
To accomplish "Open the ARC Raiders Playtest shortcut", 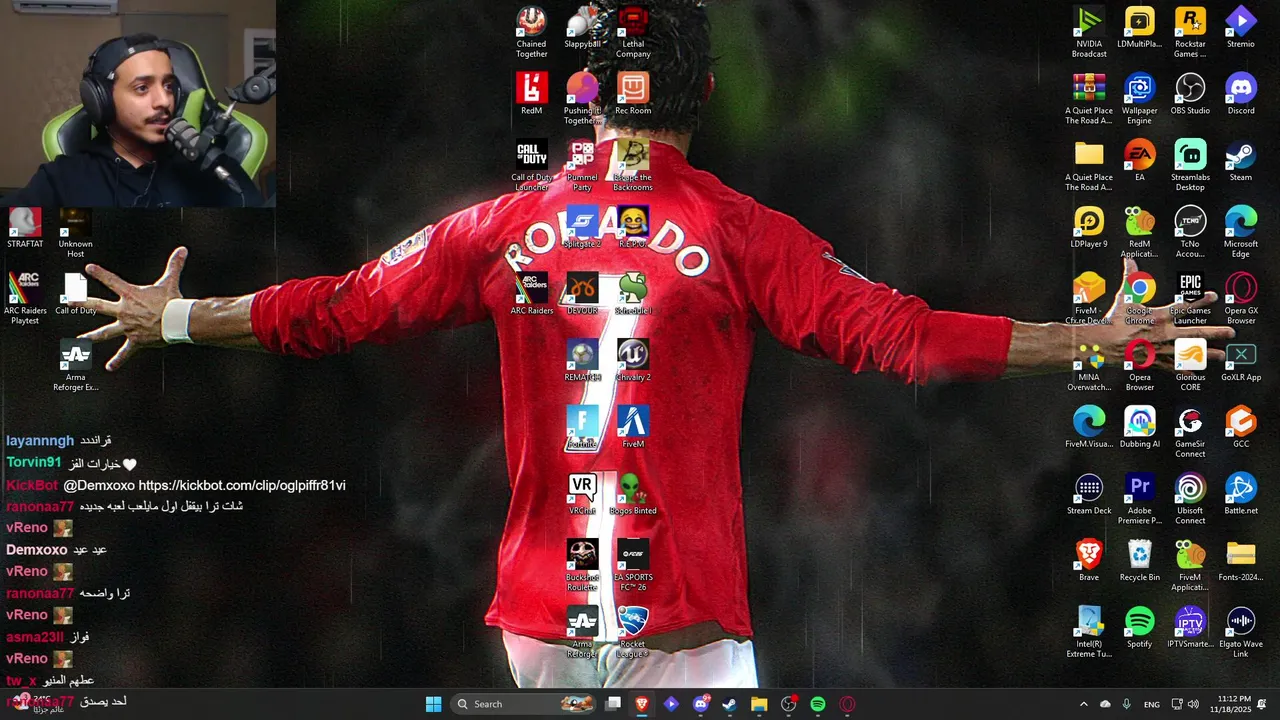I will (x=25, y=299).
